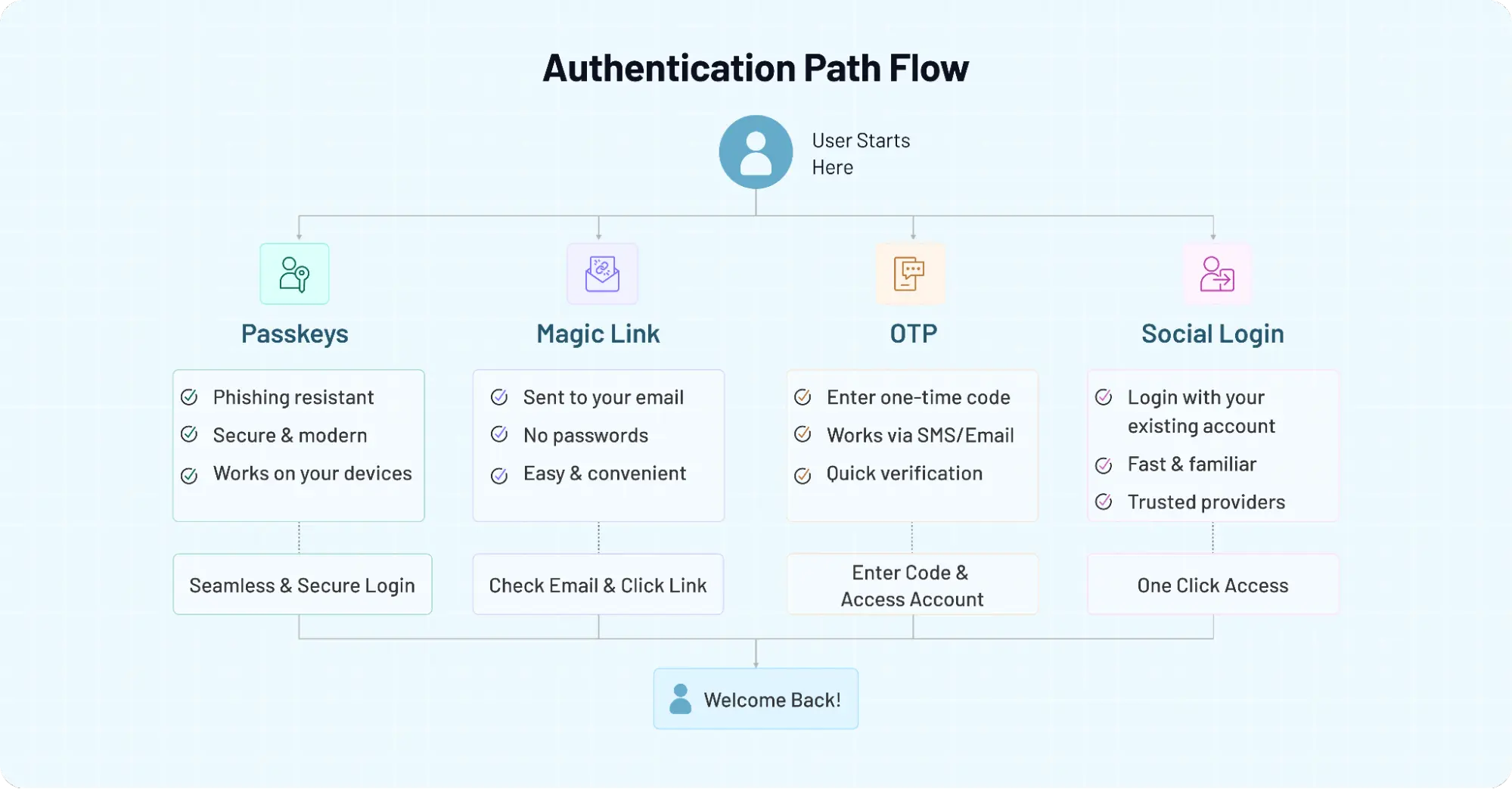Click checkmark icon beside Easy & convenient
The height and width of the screenshot is (789, 1512).
click(x=499, y=476)
